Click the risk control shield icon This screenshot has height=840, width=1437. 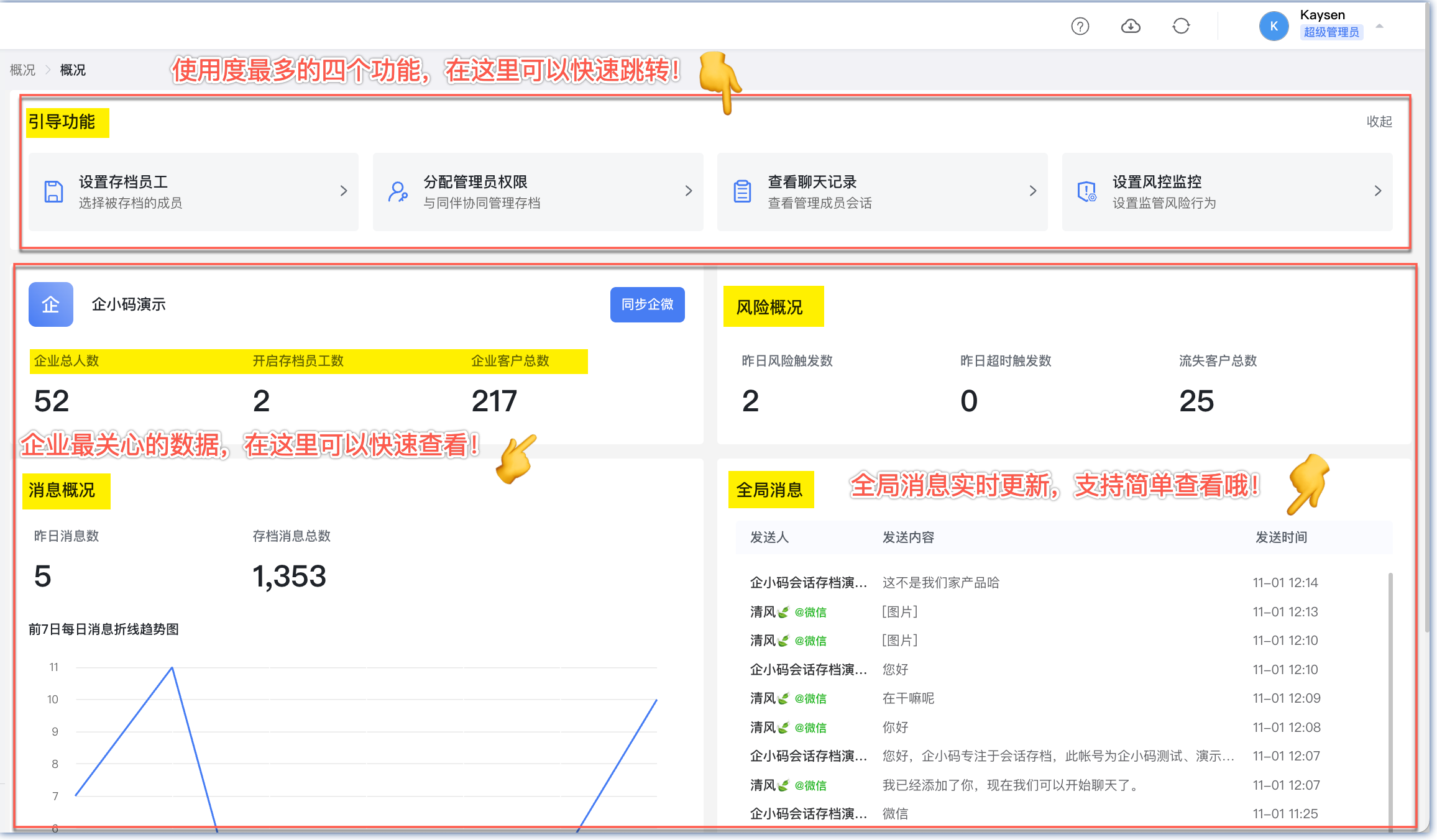(1086, 191)
